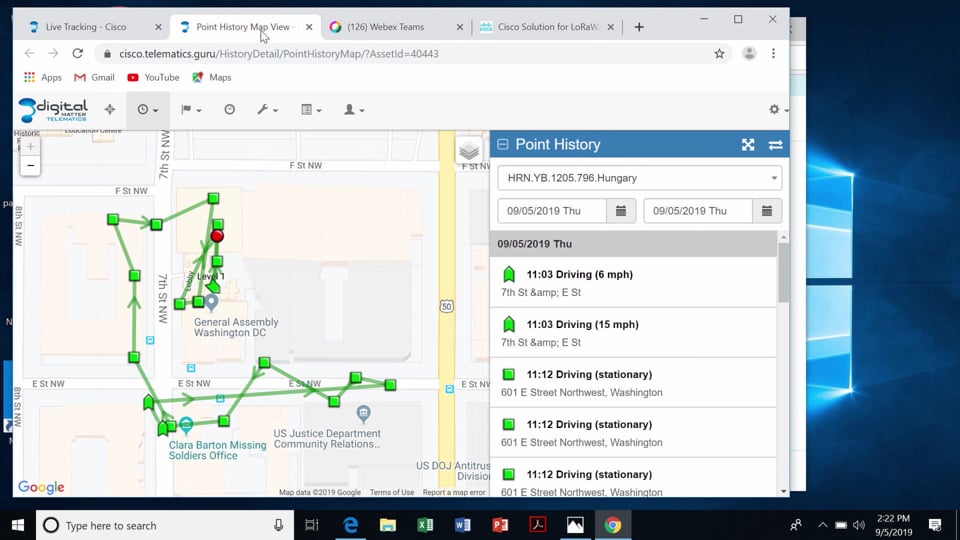
Task: Open the Chrome profile avatar
Action: (x=749, y=54)
